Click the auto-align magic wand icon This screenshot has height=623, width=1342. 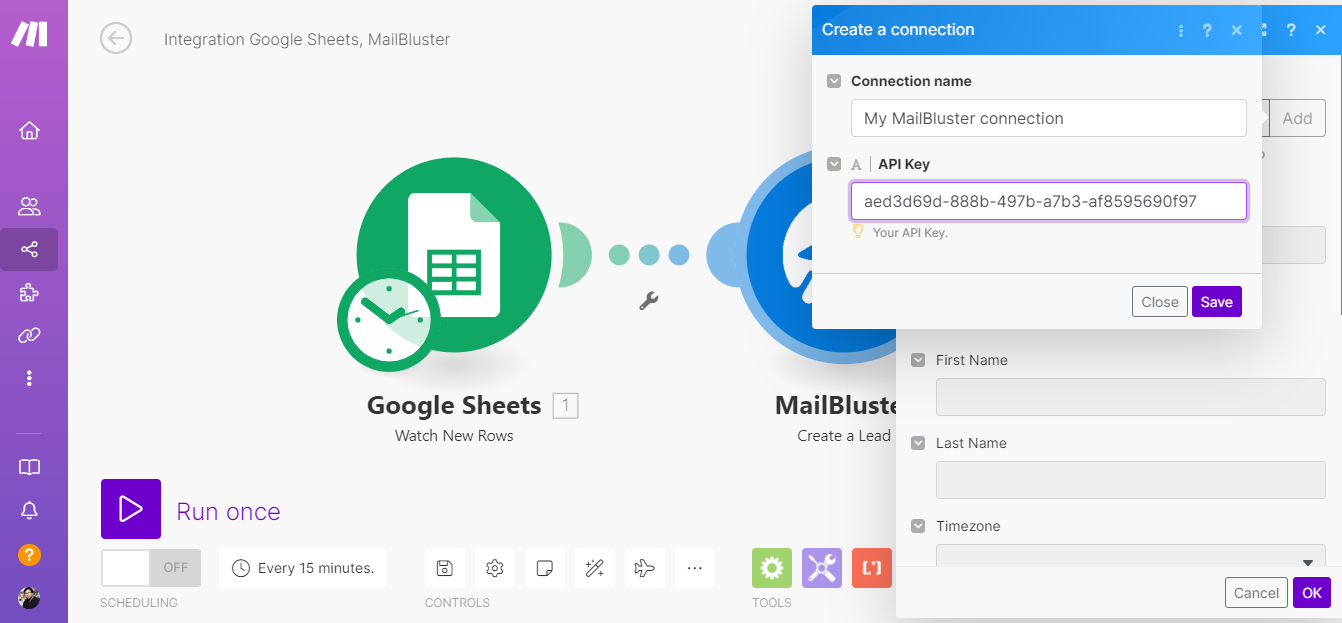click(x=594, y=568)
